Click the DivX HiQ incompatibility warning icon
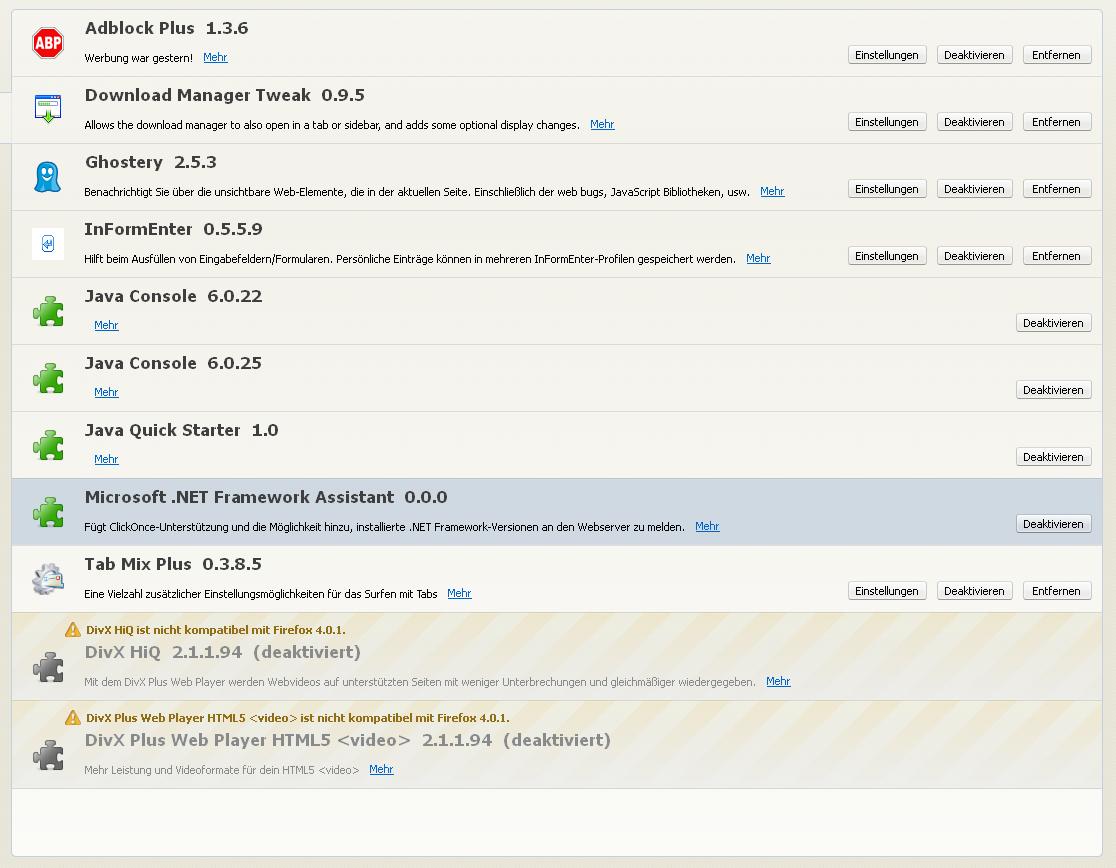This screenshot has height=868, width=1116. tap(73, 630)
